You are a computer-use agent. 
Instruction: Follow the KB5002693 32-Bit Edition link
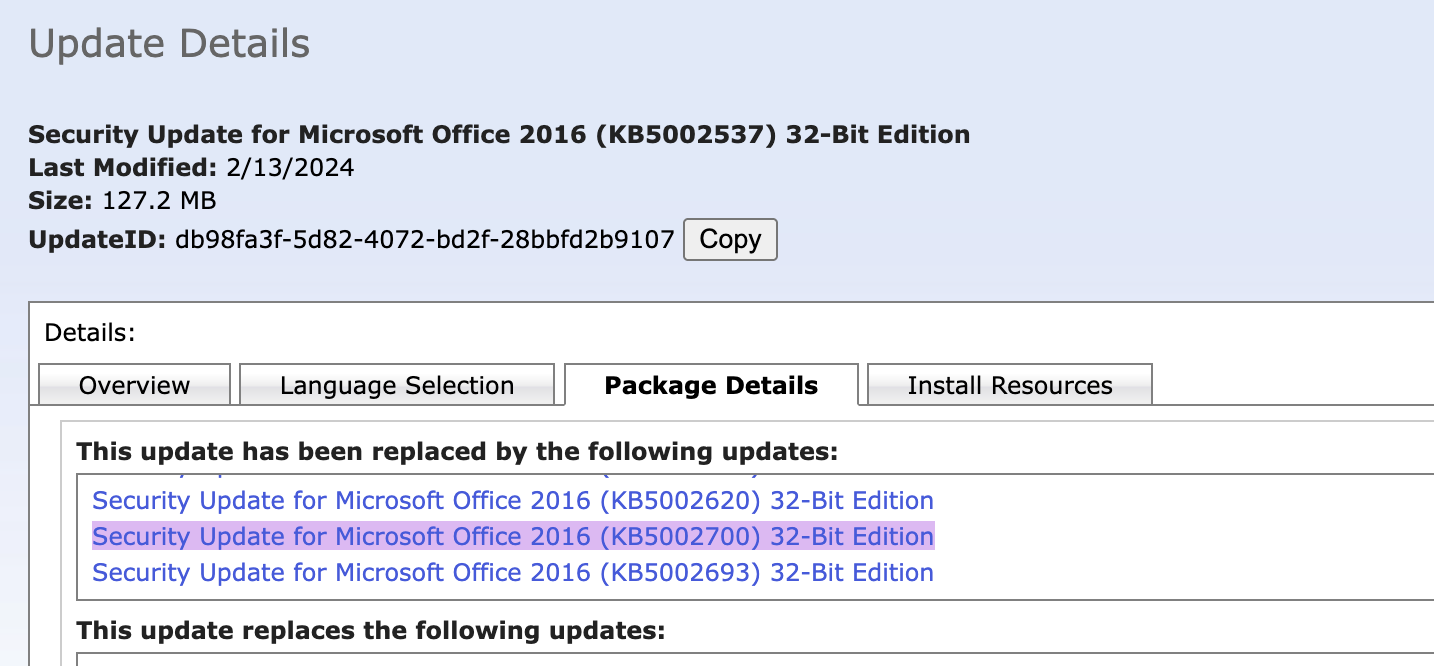(x=513, y=572)
